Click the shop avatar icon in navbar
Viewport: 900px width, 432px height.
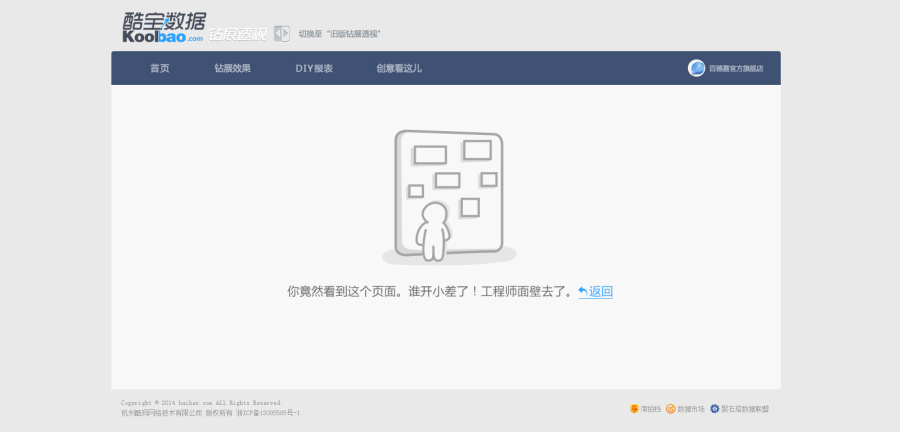pos(696,68)
